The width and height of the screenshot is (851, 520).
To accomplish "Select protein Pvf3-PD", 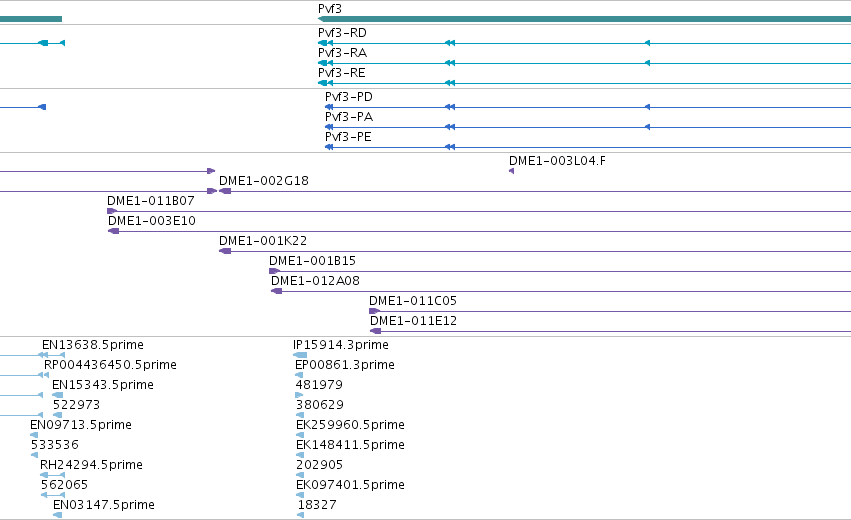I will (349, 97).
